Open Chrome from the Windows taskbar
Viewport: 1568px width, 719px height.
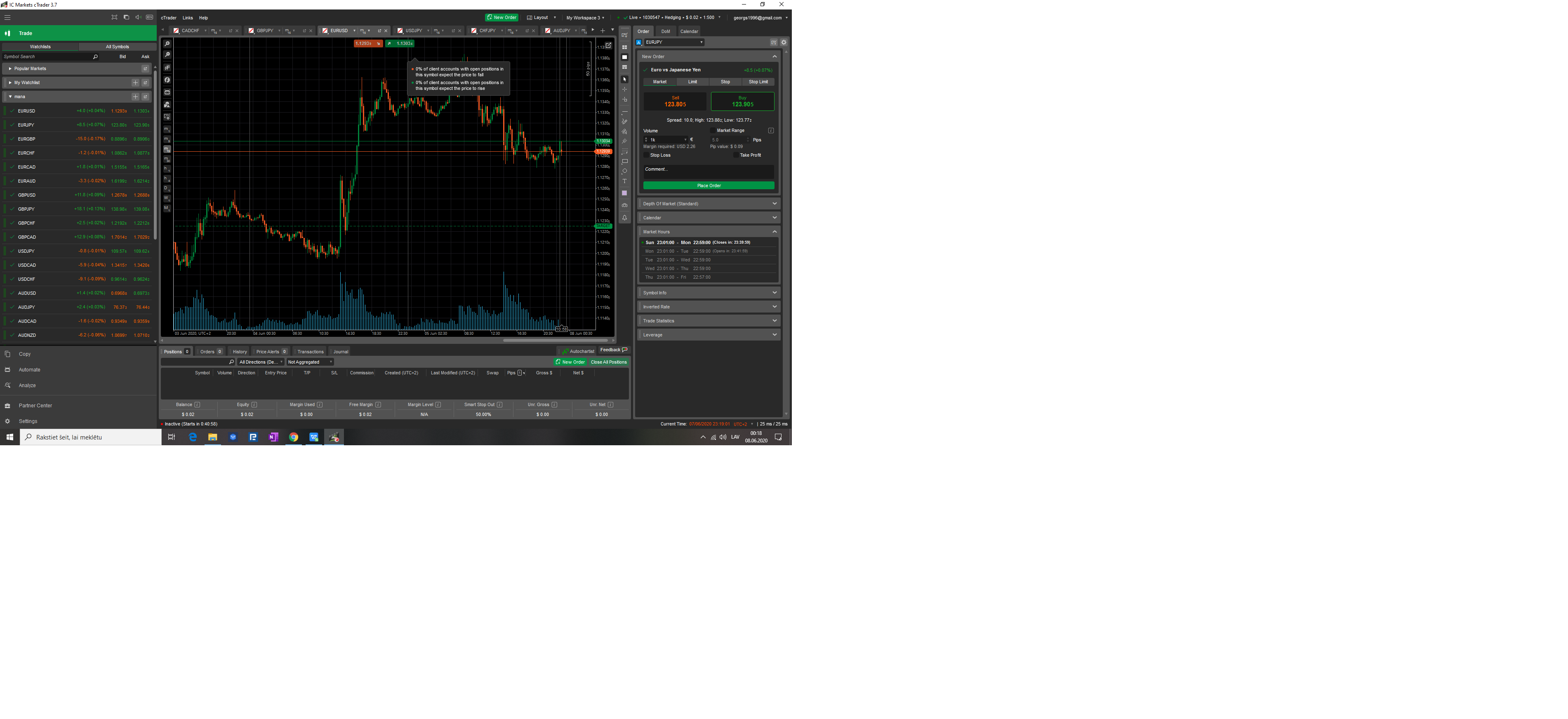tap(293, 437)
